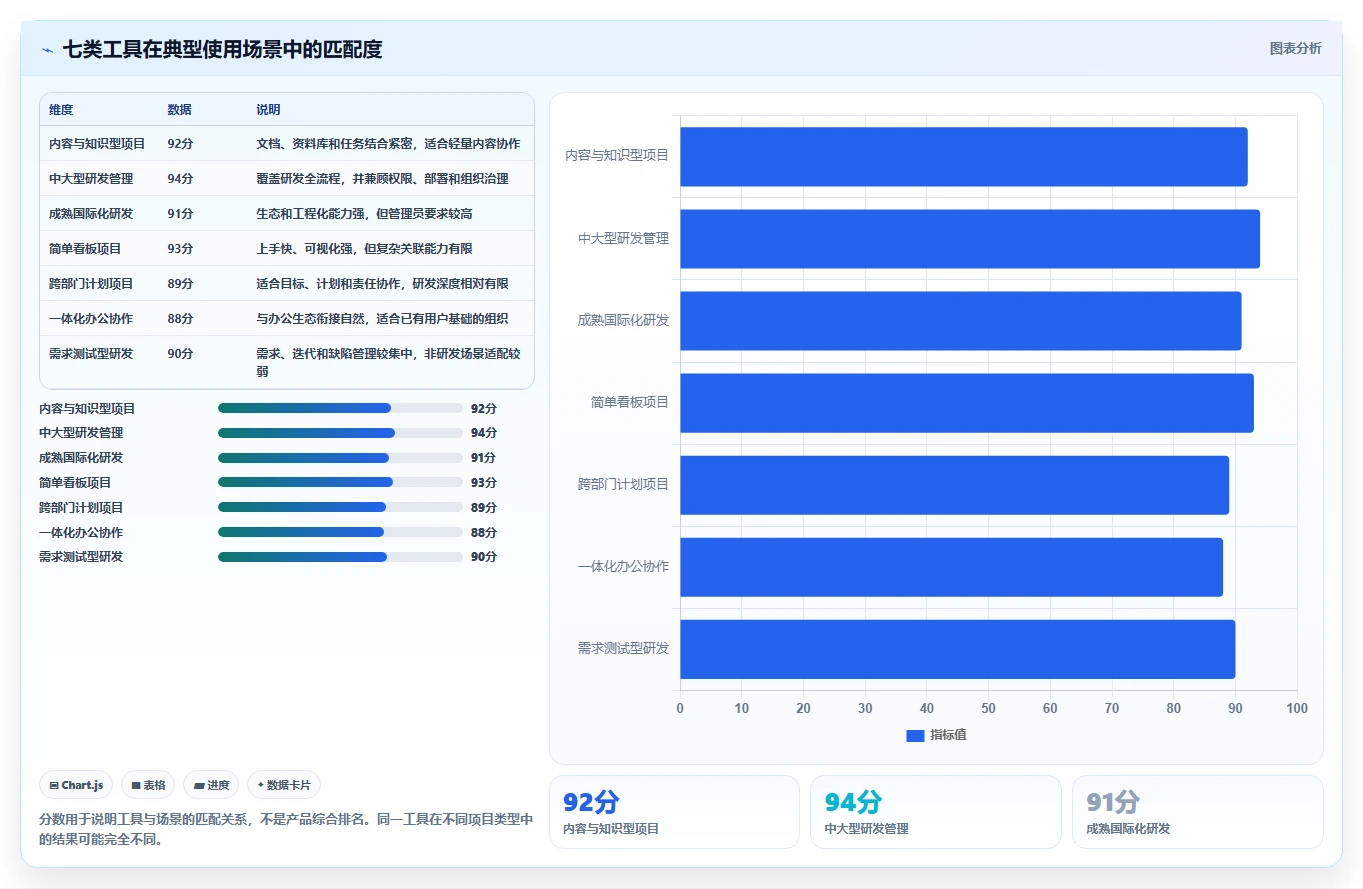Toggle the 指标值 legend item
1363x889 pixels.
coord(936,735)
